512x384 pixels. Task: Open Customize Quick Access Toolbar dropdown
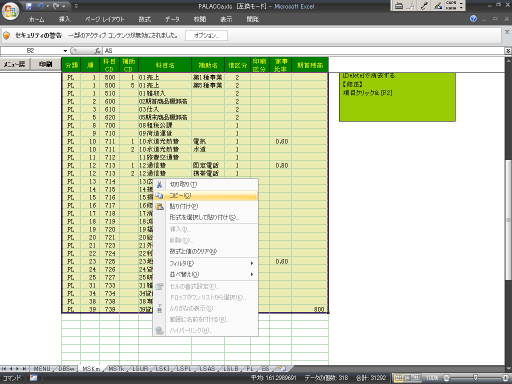coord(76,6)
